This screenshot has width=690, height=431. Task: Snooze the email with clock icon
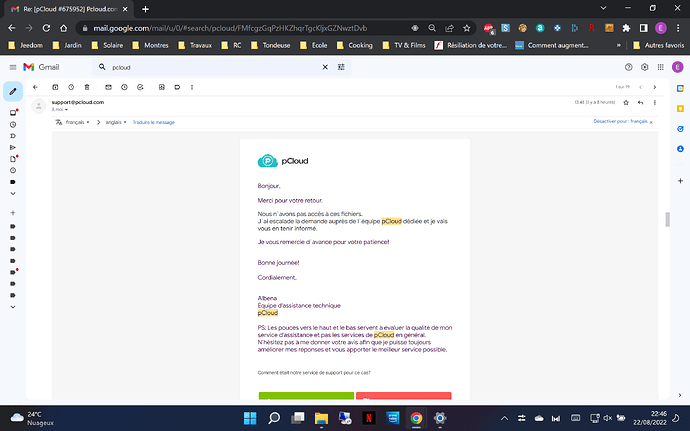click(x=124, y=87)
